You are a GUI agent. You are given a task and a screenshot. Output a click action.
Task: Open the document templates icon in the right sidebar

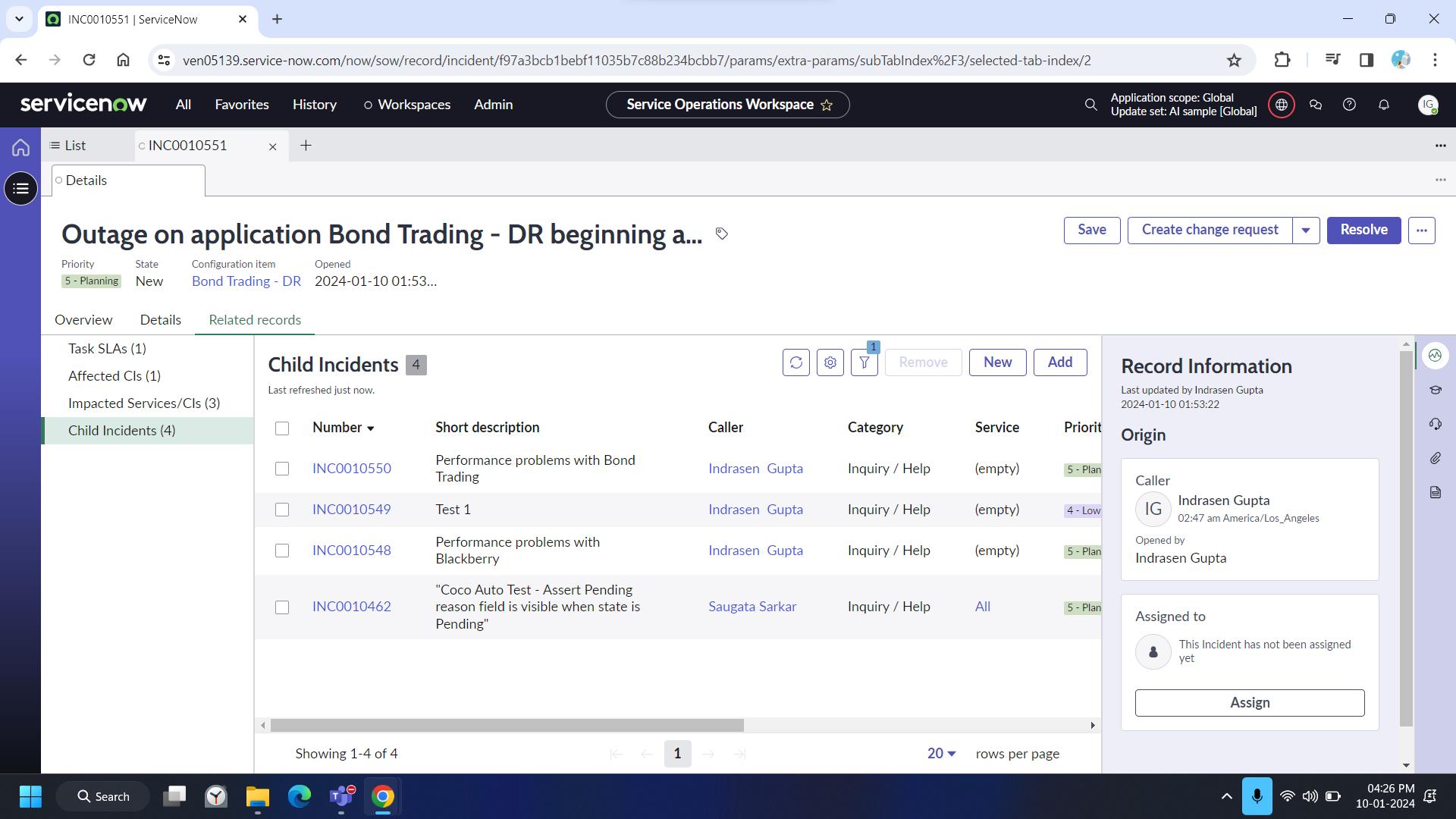pyautogui.click(x=1435, y=492)
